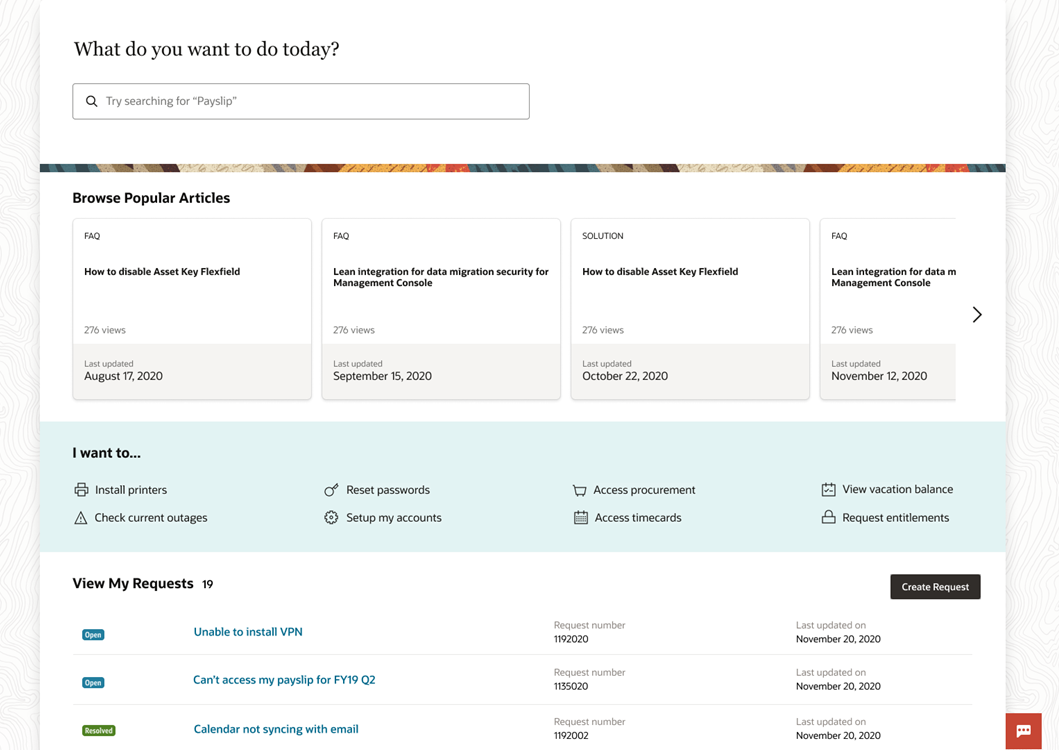The image size is (1059, 750).
Task: Click the warning triangle outage icon
Action: point(81,518)
